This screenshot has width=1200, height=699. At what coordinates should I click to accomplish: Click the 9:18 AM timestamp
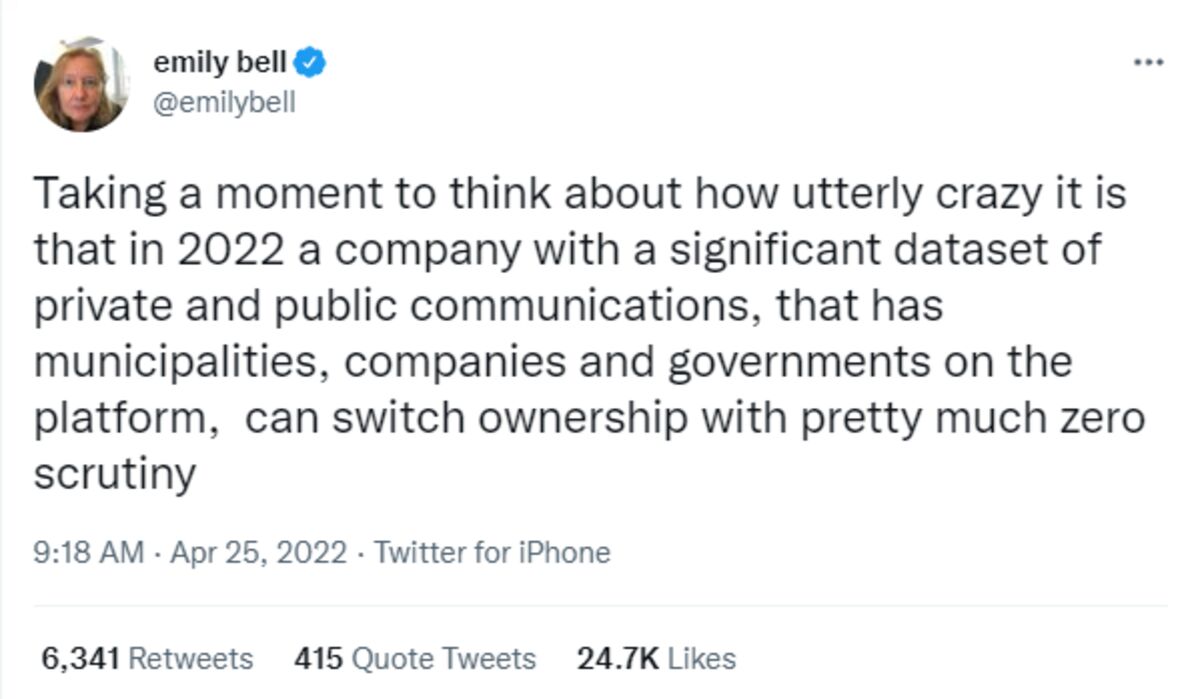pos(89,552)
